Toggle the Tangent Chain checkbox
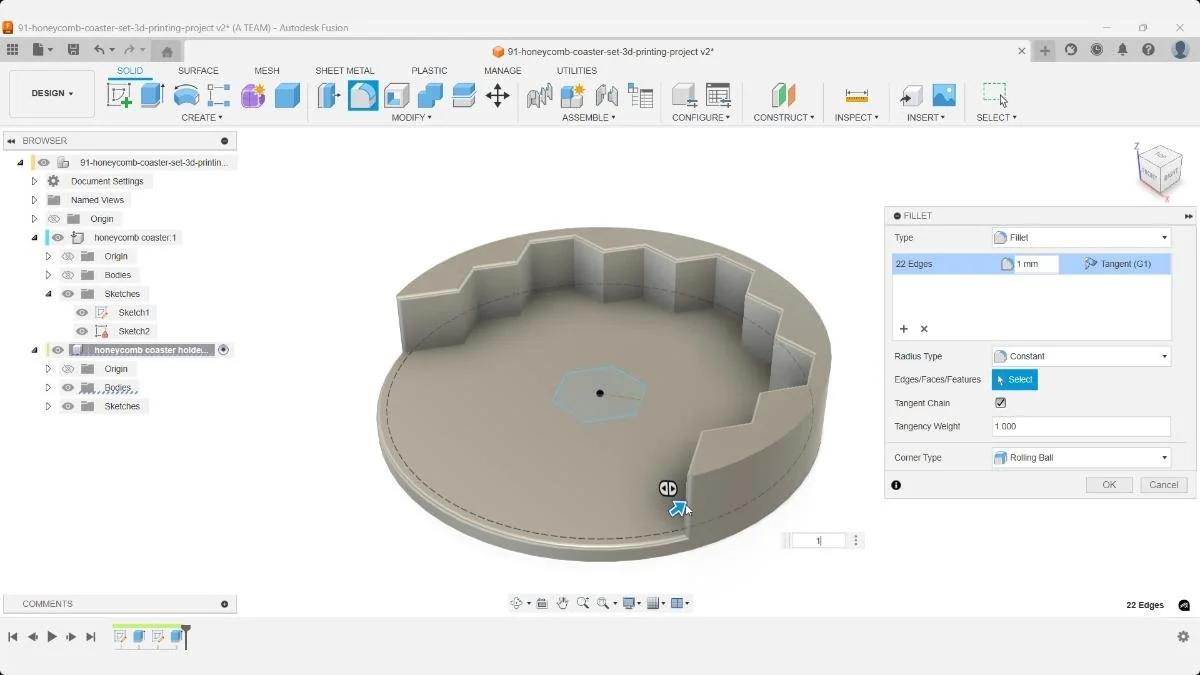Viewport: 1200px width, 675px height. (1000, 403)
